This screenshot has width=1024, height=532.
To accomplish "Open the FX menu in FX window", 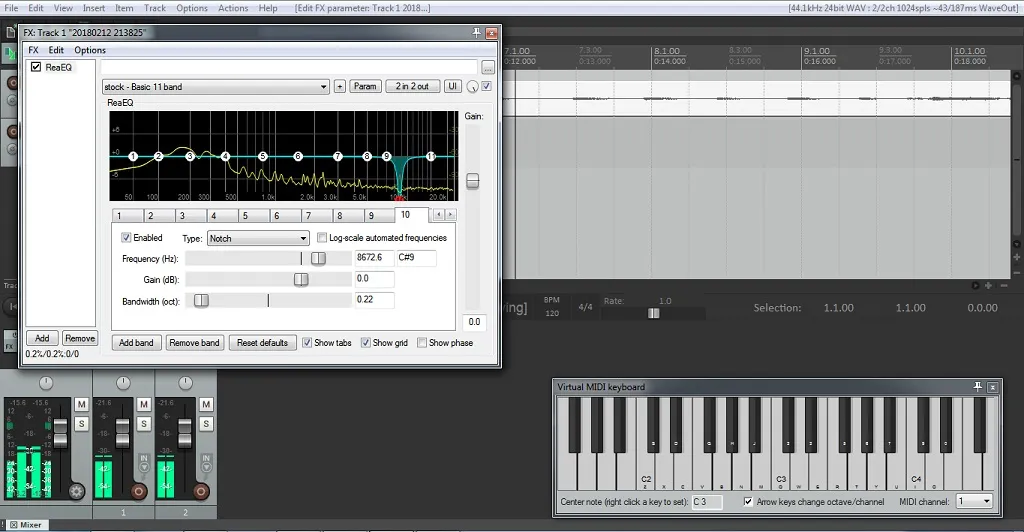I will (x=33, y=50).
